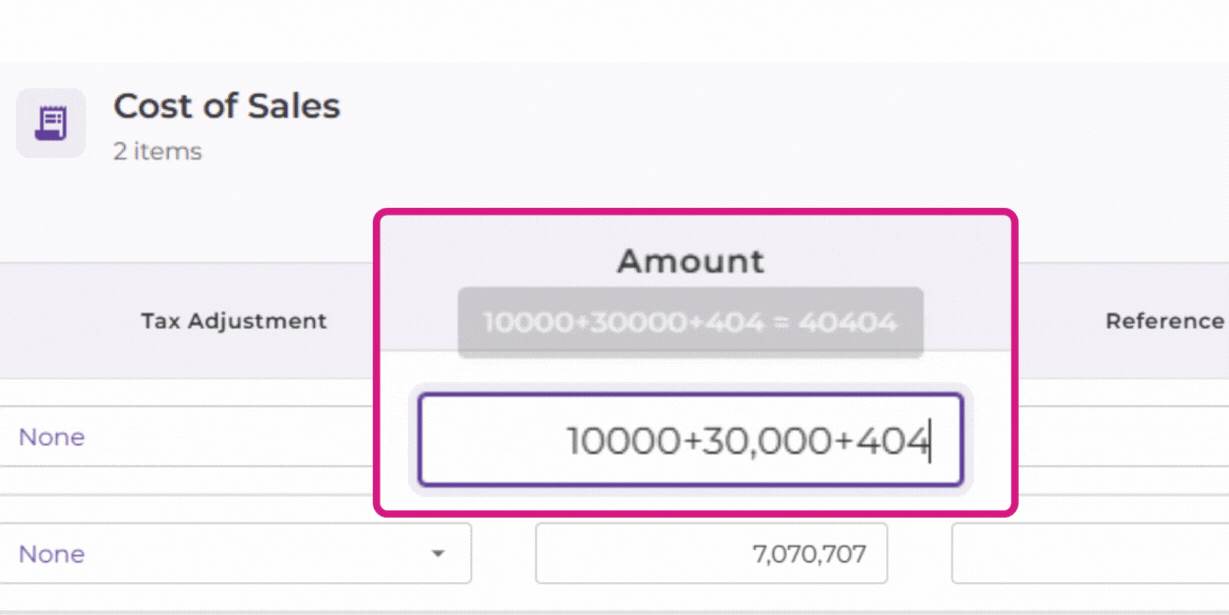1229x615 pixels.
Task: Click the Tax Adjustment column header
Action: (233, 321)
